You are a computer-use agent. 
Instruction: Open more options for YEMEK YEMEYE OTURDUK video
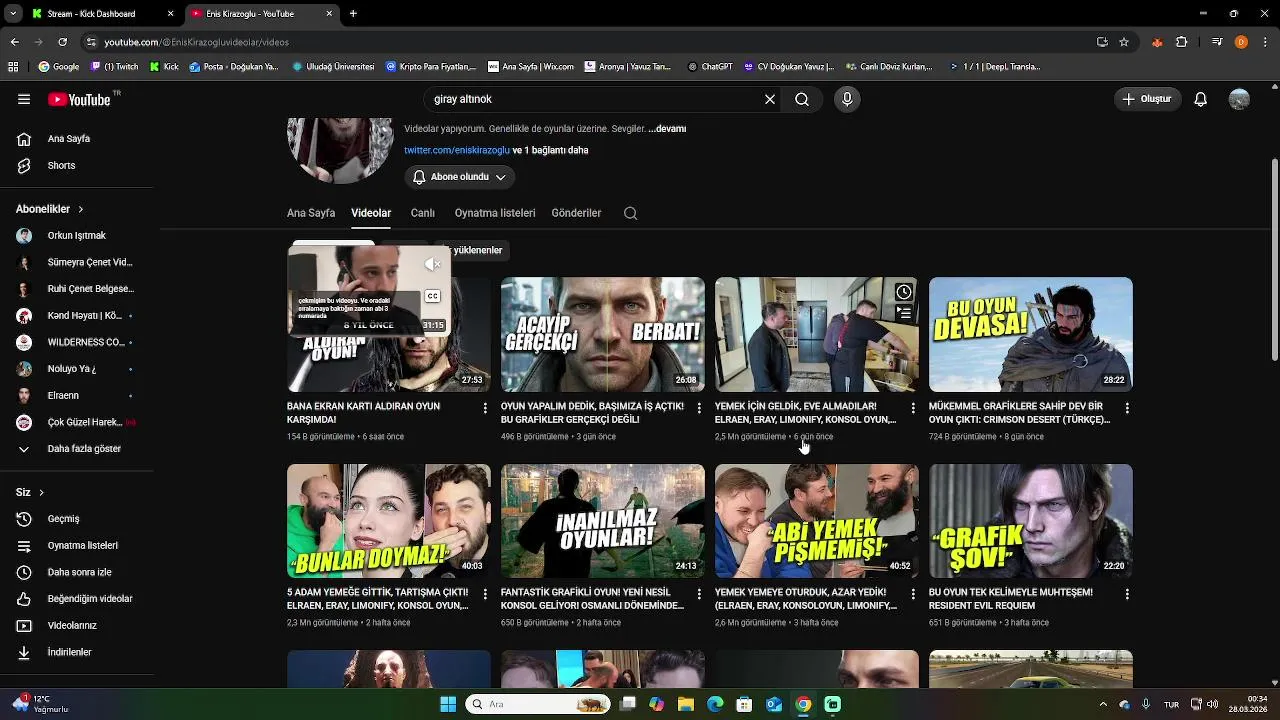click(x=913, y=594)
